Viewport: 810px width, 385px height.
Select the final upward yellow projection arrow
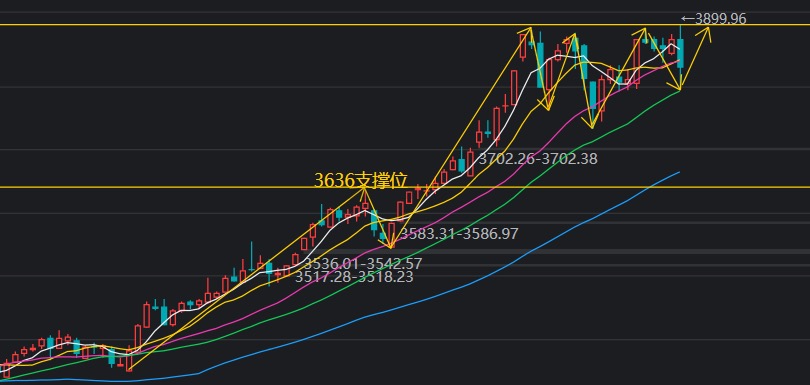[695, 58]
